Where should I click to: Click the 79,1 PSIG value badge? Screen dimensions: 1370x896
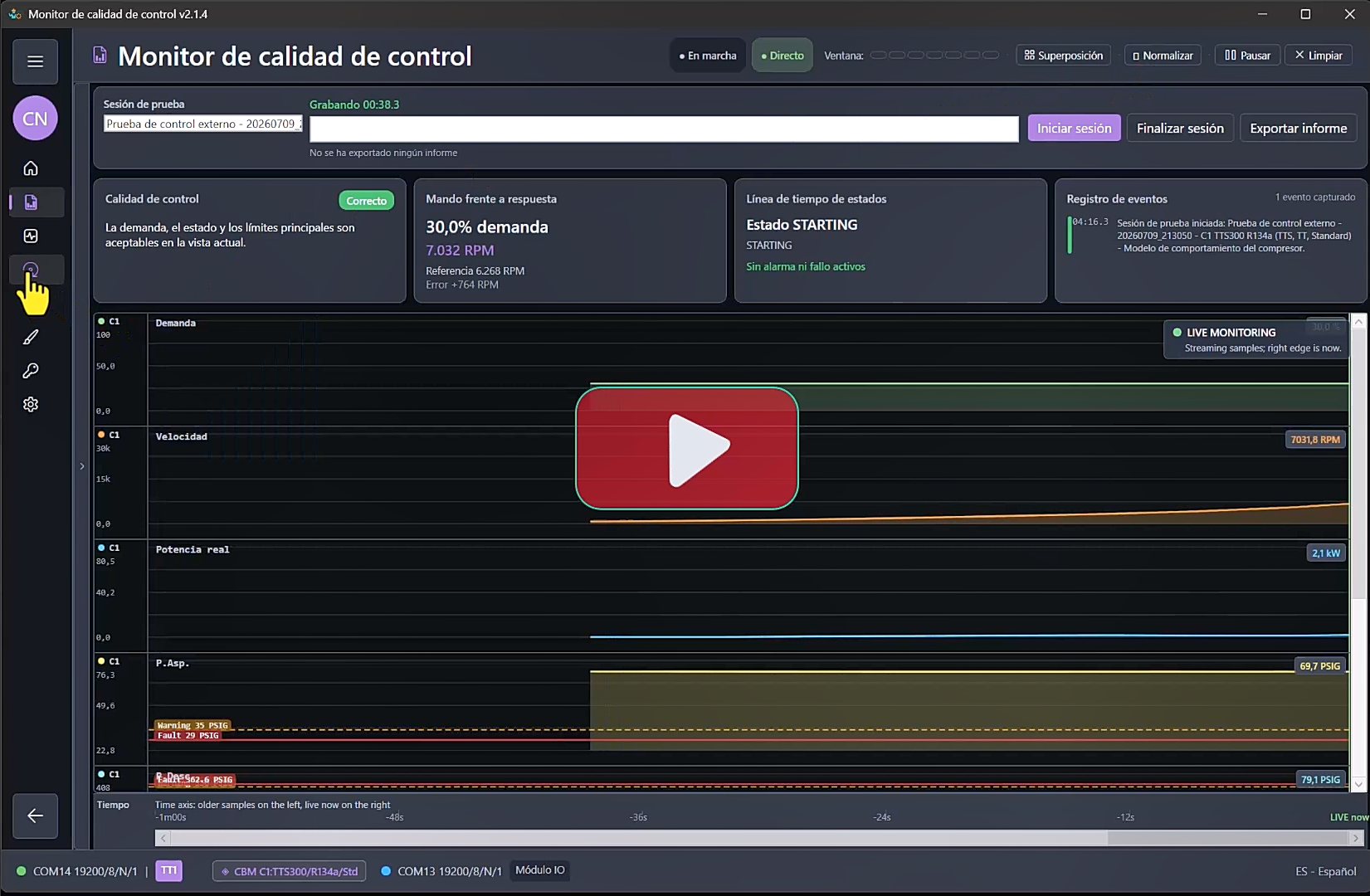(x=1320, y=780)
